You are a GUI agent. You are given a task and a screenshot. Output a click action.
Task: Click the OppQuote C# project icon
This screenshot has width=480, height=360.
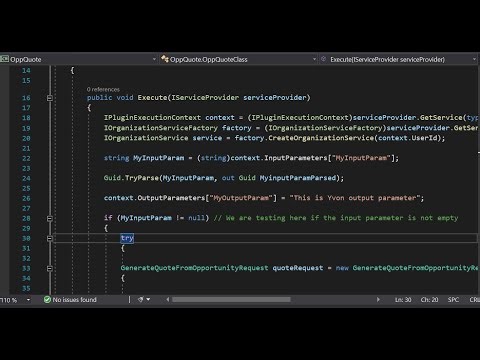tap(4, 59)
